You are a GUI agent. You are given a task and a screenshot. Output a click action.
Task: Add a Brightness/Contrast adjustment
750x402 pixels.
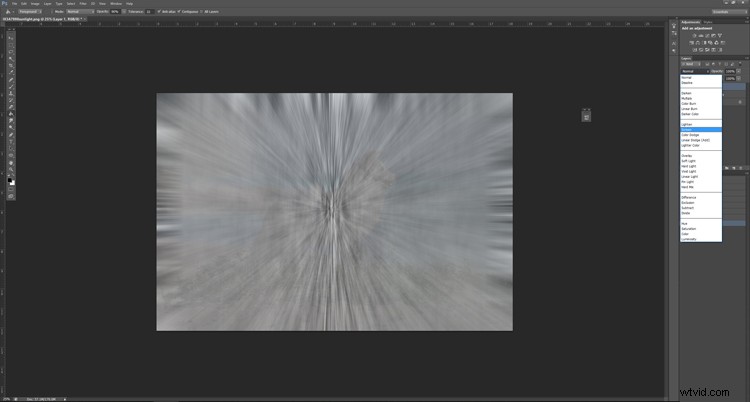pos(694,35)
